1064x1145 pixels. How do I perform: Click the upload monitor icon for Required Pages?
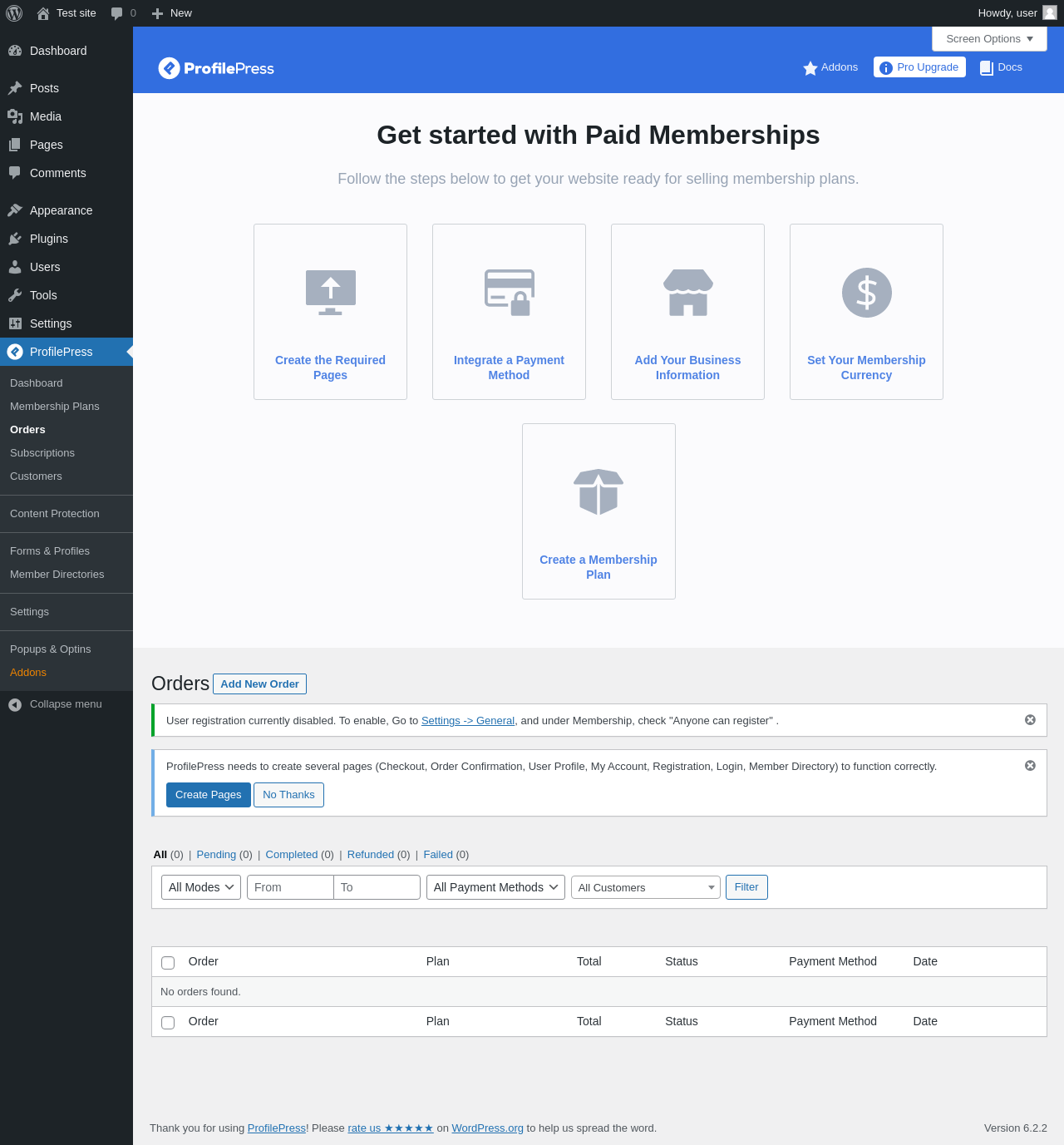[330, 293]
